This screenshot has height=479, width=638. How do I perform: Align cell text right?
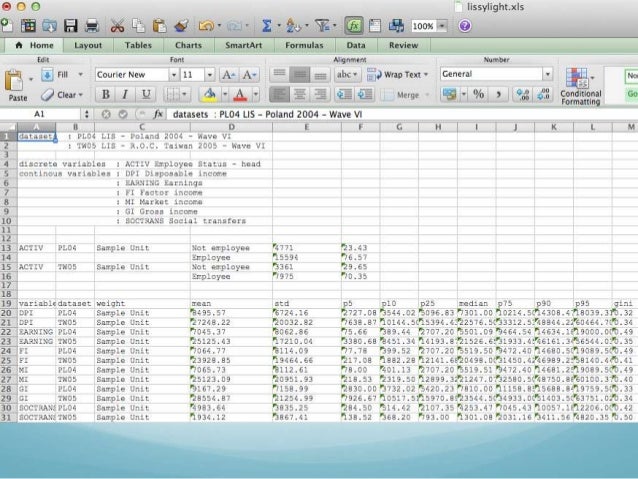tap(320, 94)
